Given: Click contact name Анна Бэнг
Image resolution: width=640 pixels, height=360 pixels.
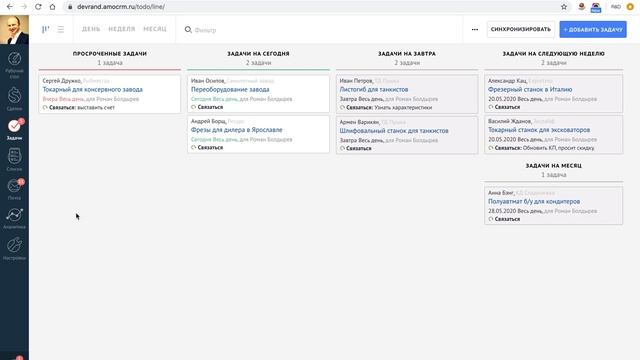Looking at the screenshot, I should tap(501, 193).
